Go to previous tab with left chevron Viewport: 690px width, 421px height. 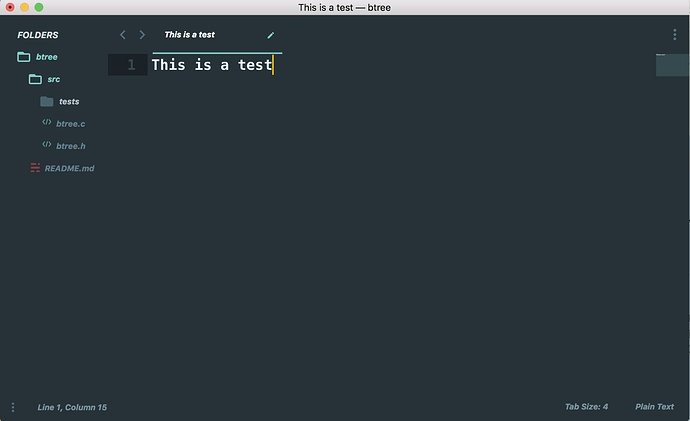point(123,35)
